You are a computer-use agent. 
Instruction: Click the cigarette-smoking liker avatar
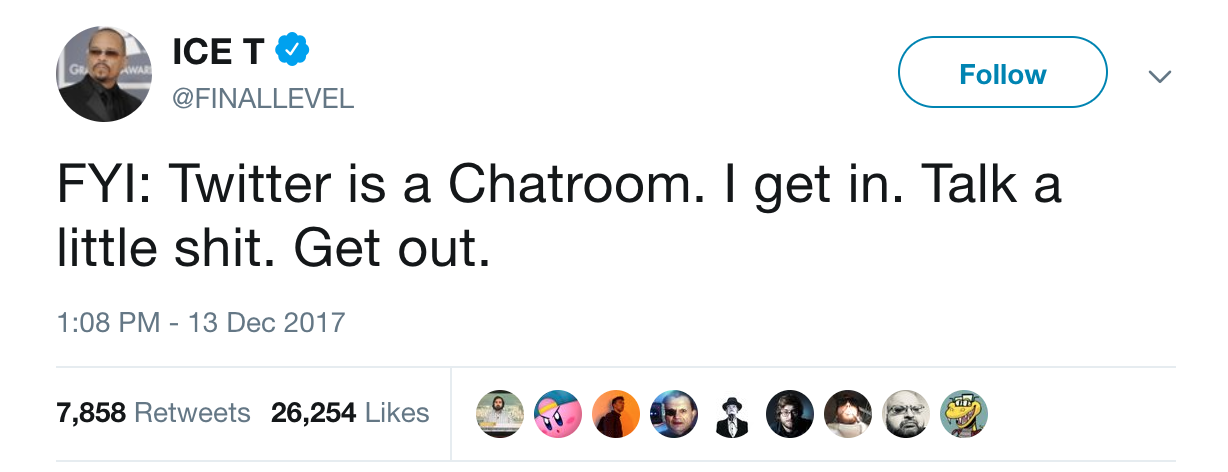(850, 412)
